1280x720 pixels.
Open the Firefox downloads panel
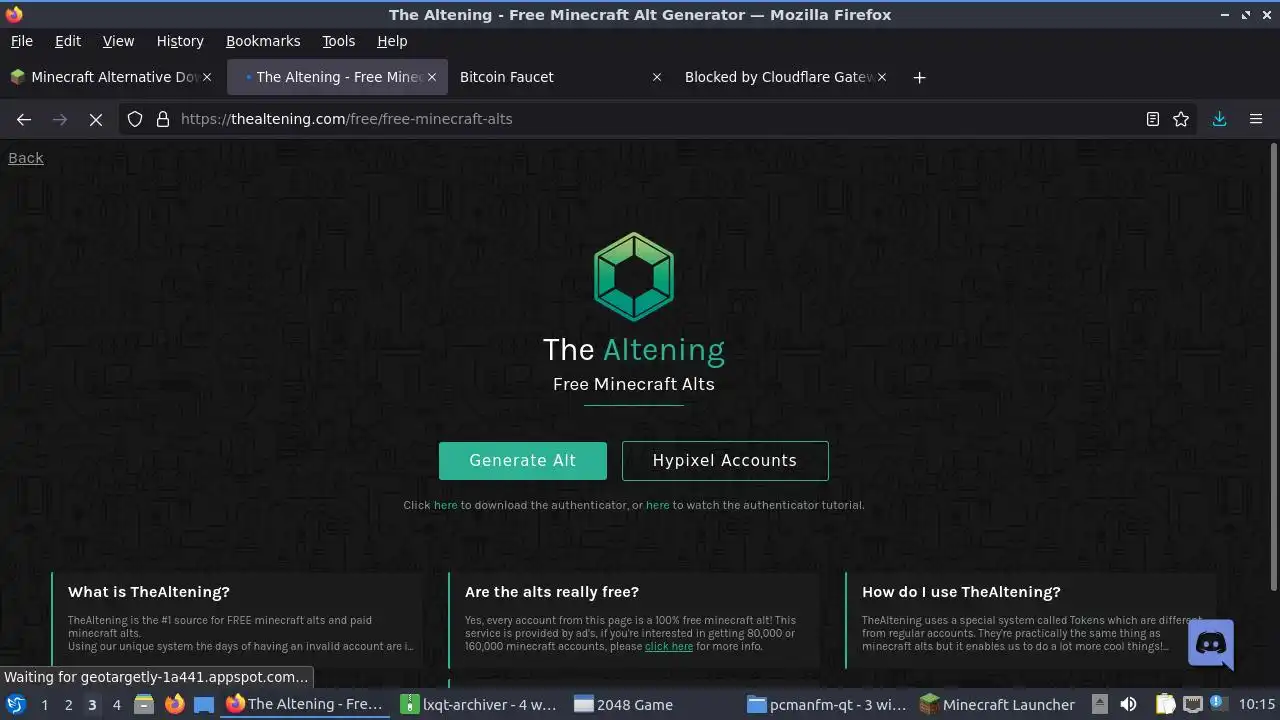tap(1219, 119)
